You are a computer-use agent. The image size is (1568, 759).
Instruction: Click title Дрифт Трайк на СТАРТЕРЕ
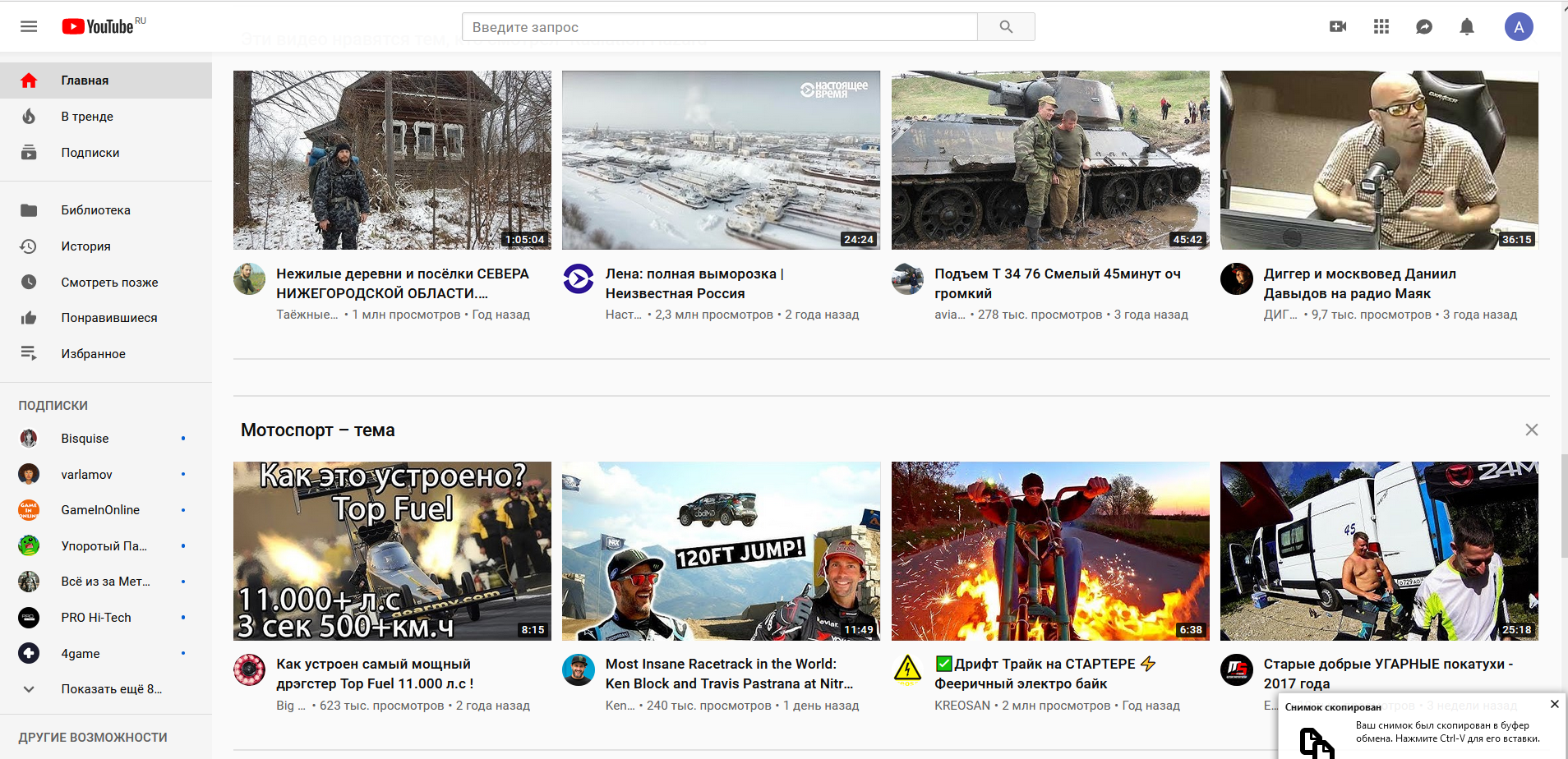tap(1045, 674)
